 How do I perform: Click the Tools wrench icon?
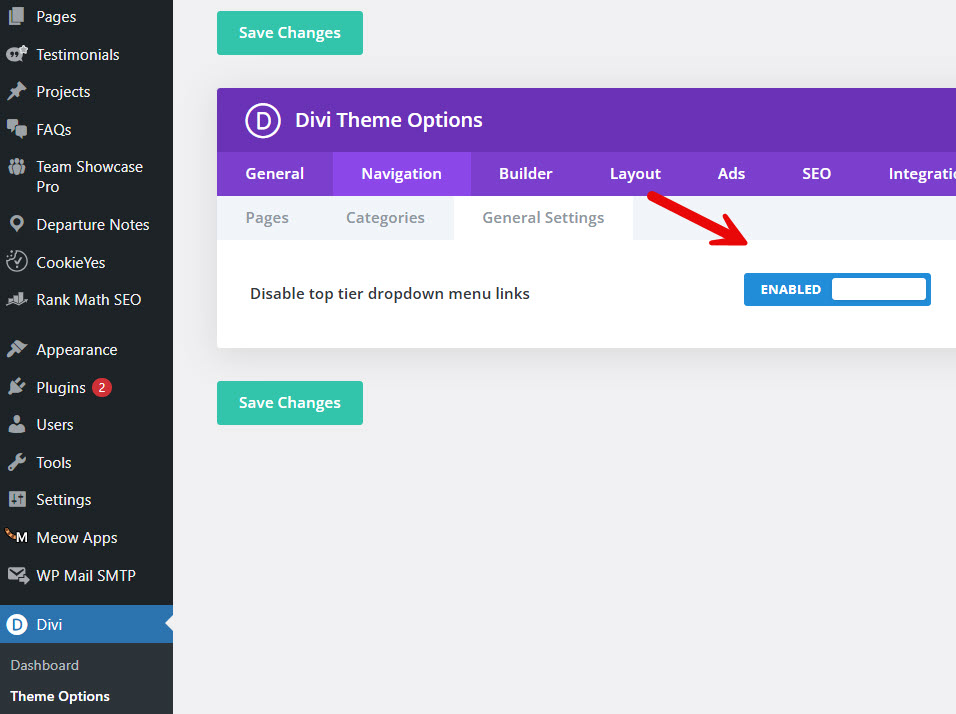tap(16, 462)
